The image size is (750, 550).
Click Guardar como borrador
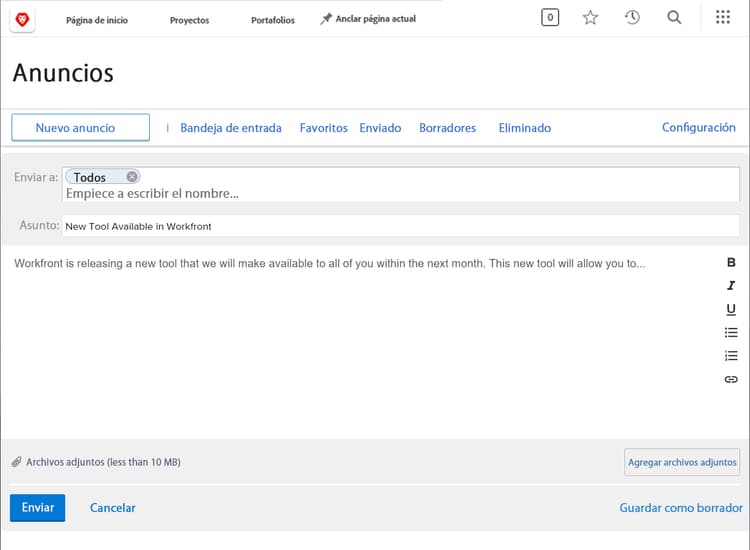(x=681, y=507)
